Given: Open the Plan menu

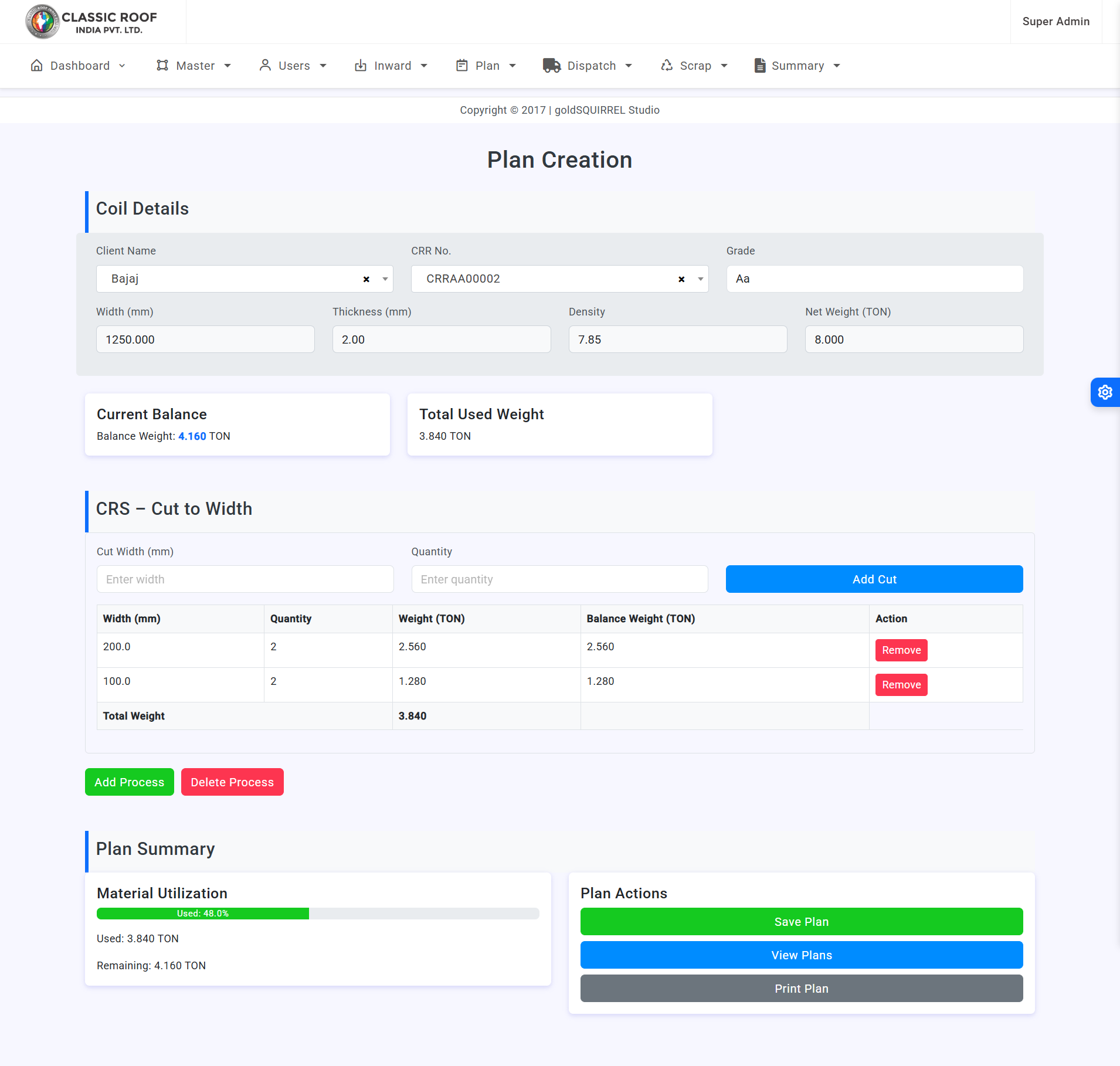Looking at the screenshot, I should [x=487, y=66].
